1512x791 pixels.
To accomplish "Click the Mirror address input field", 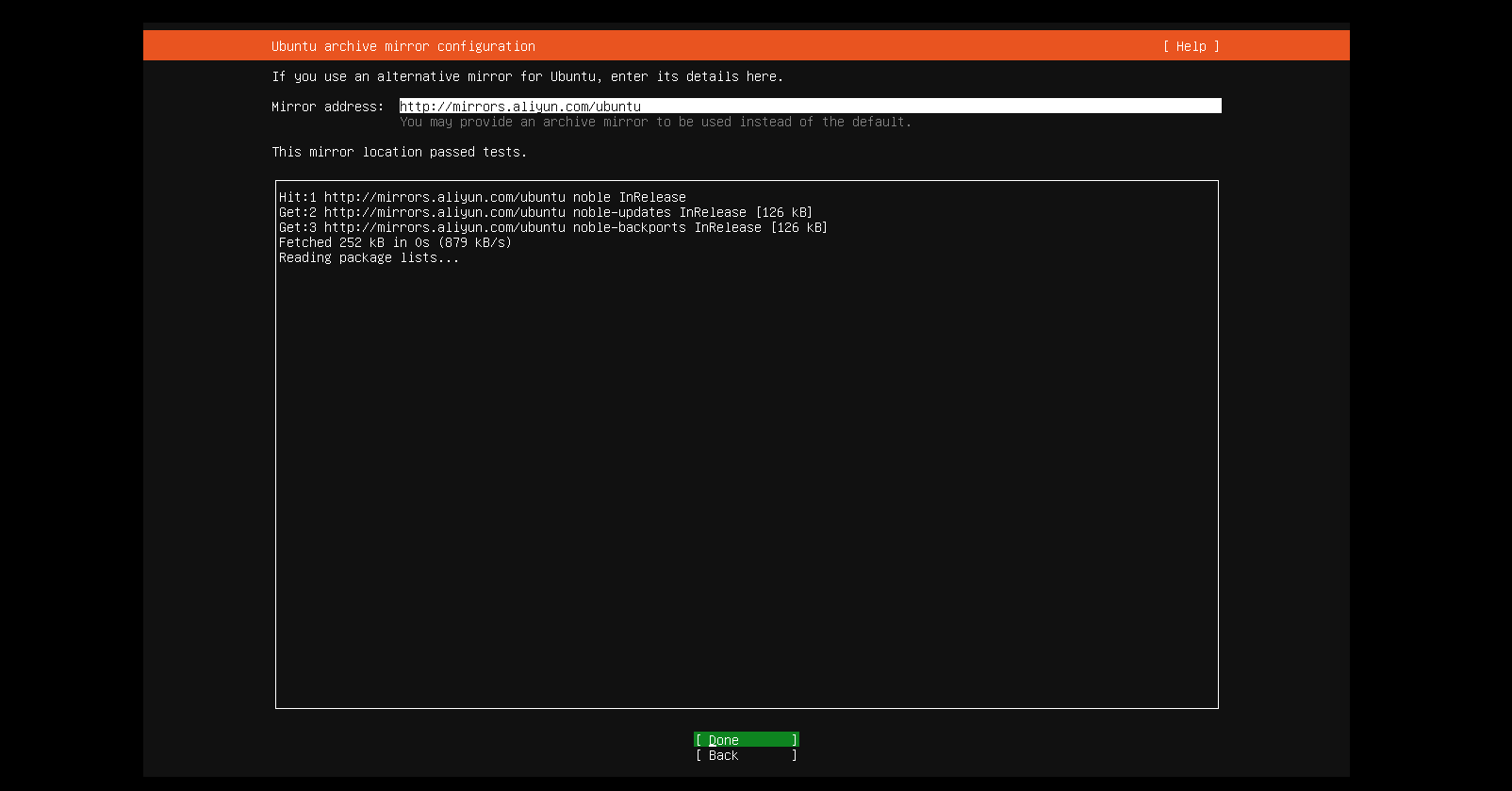I will [x=809, y=107].
